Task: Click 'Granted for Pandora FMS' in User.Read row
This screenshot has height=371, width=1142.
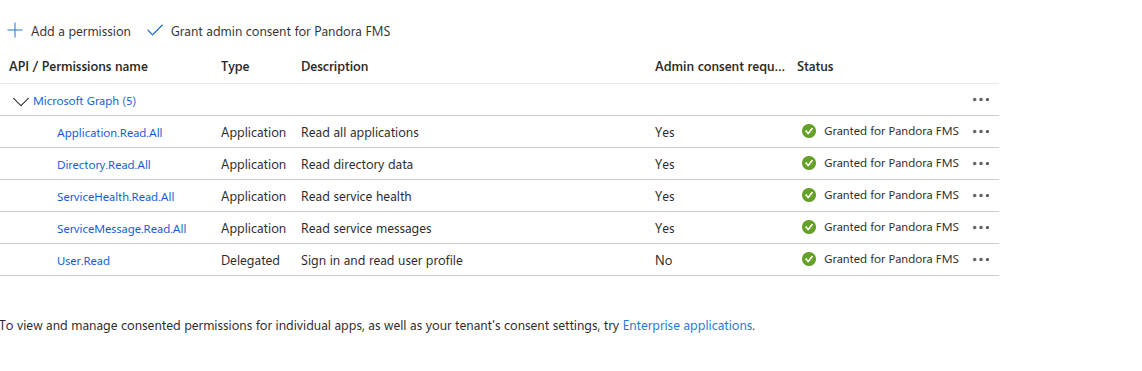Action: [x=891, y=259]
